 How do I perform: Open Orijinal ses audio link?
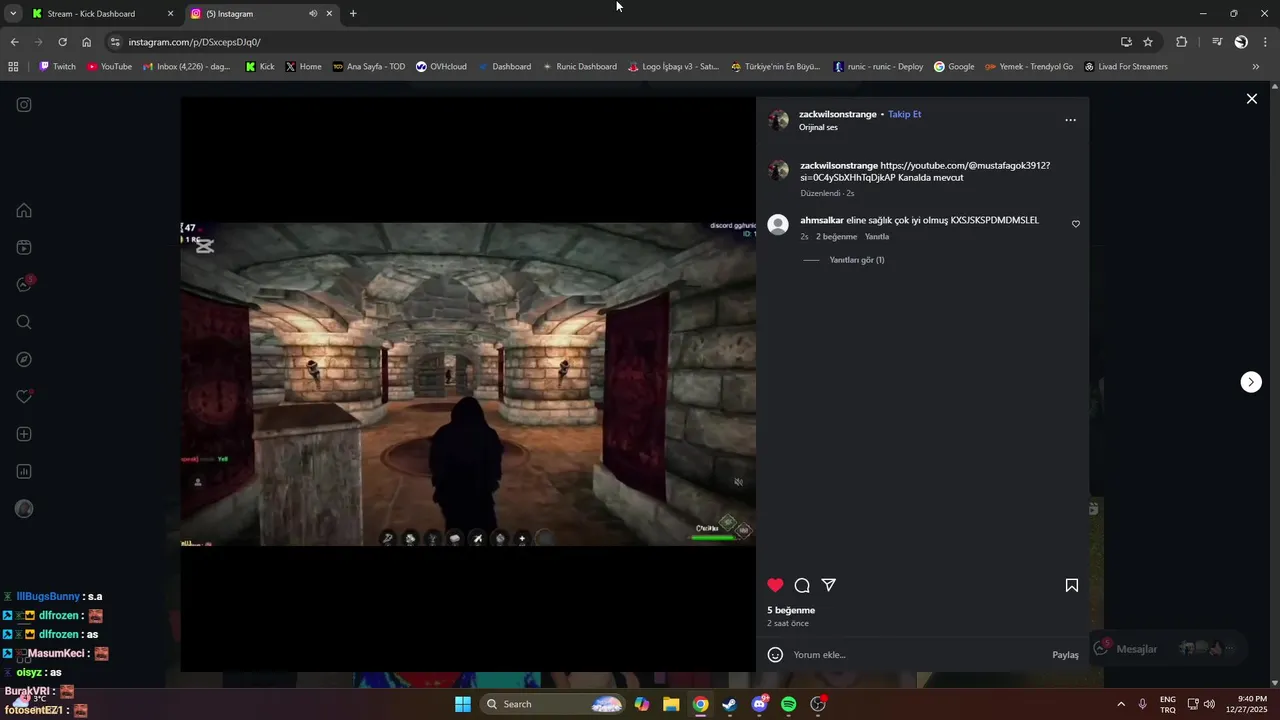coord(818,127)
